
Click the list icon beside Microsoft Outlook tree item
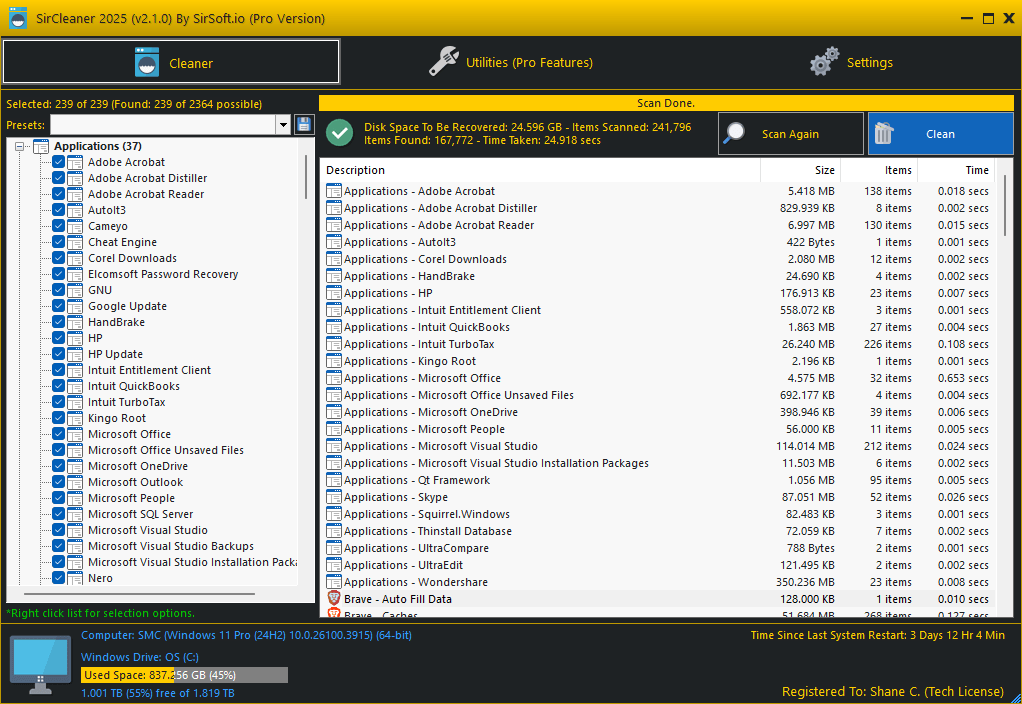75,482
